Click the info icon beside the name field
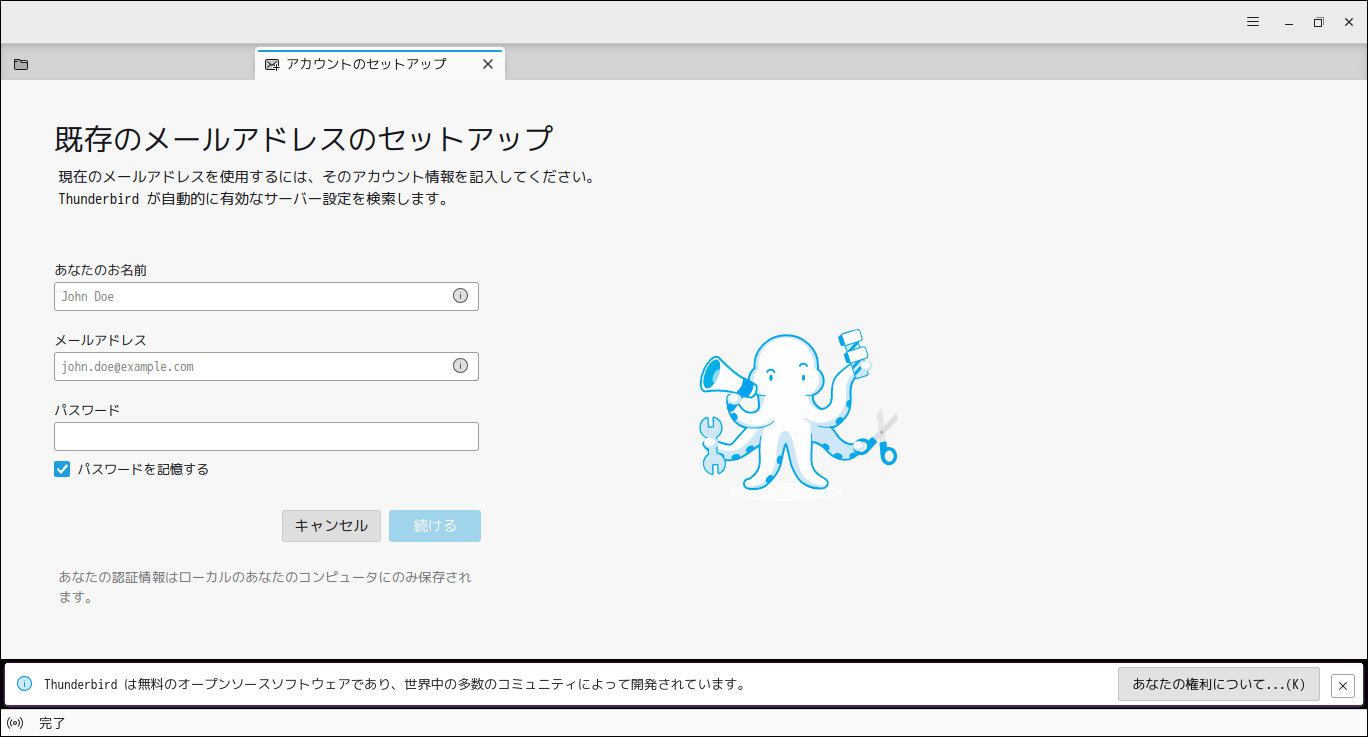The image size is (1368, 737). (460, 296)
